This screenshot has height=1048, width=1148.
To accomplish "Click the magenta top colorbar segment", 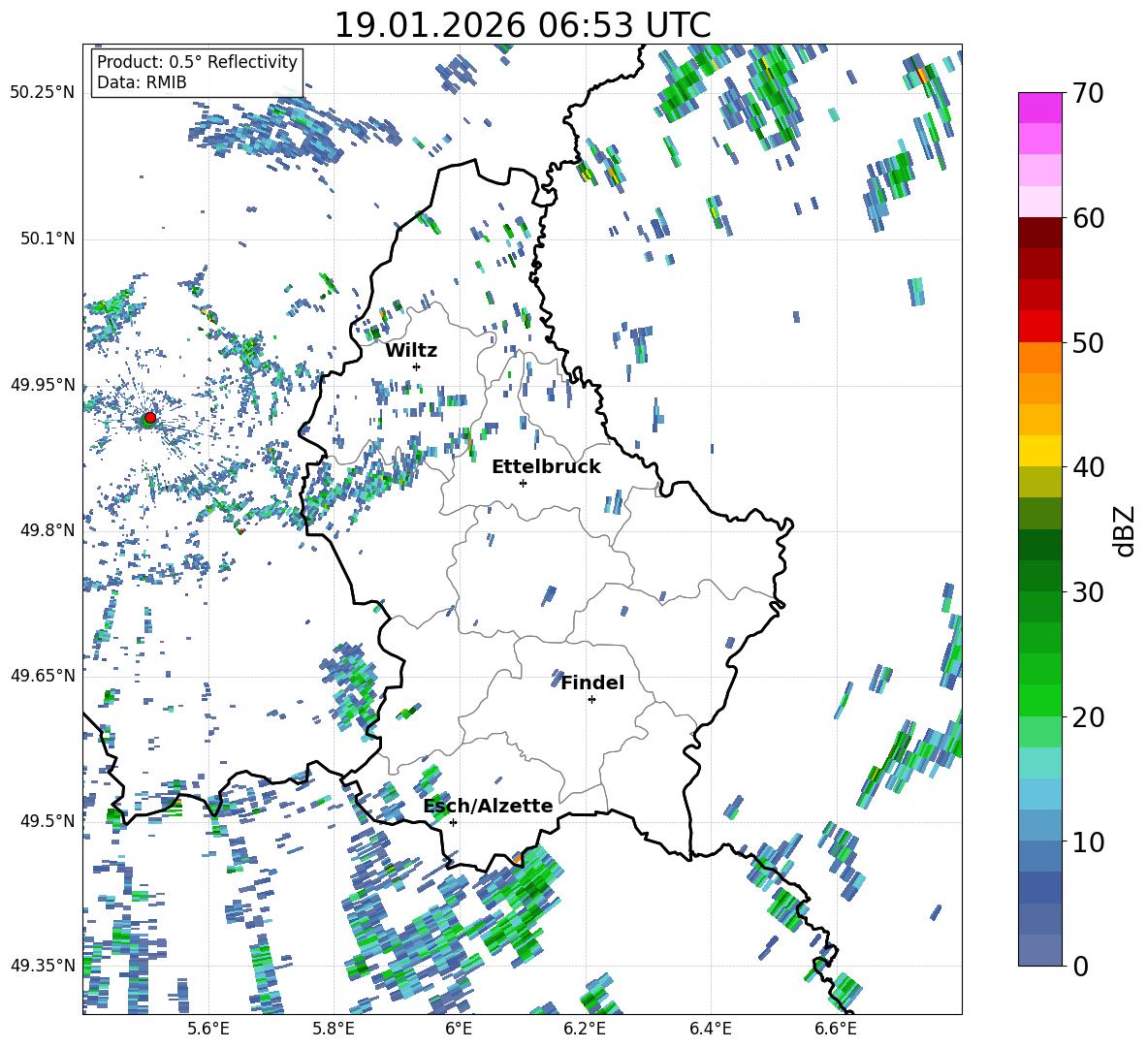I will click(1039, 108).
